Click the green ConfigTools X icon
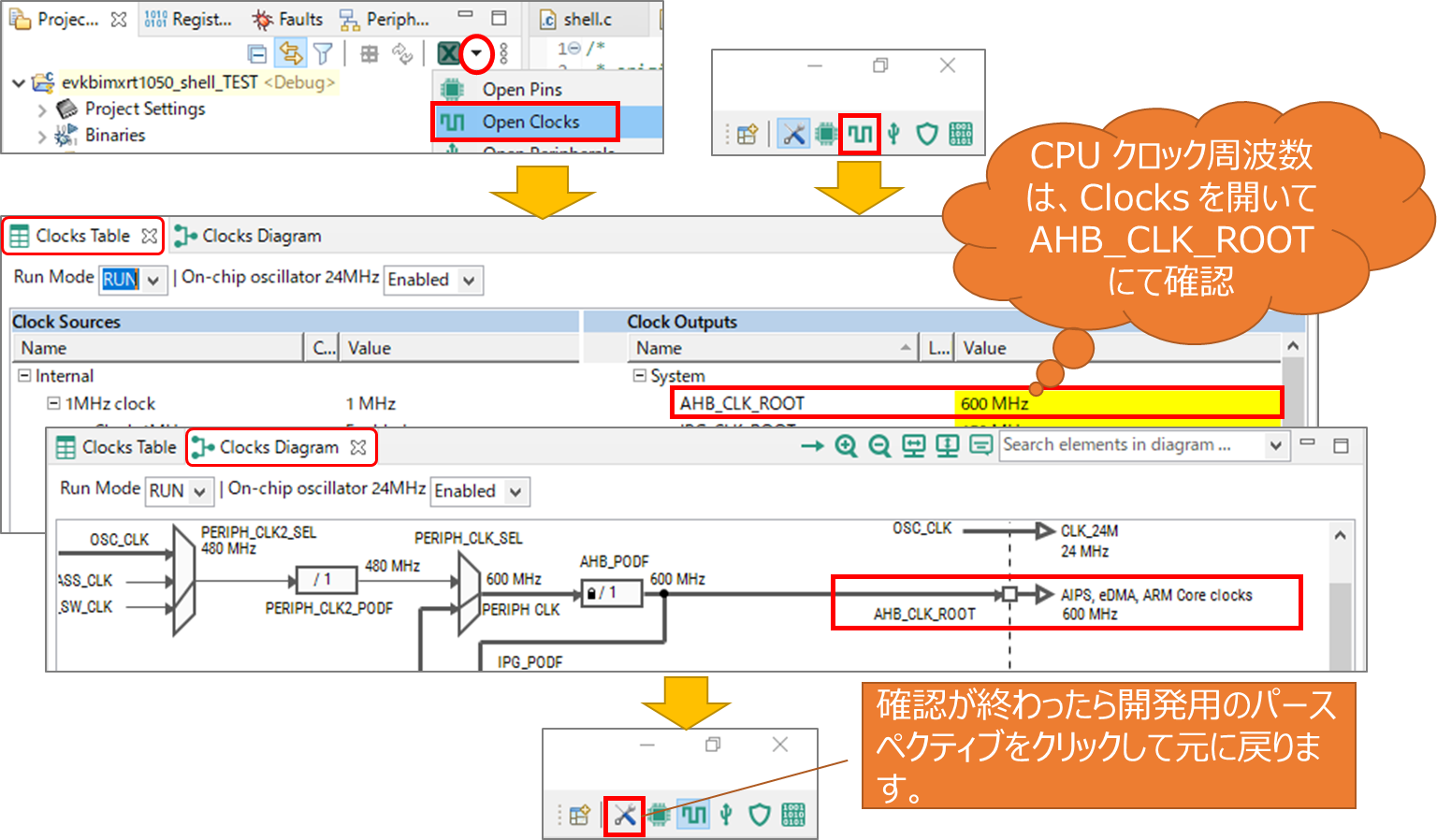Viewport: 1437px width, 840px height. pyautogui.click(x=449, y=54)
